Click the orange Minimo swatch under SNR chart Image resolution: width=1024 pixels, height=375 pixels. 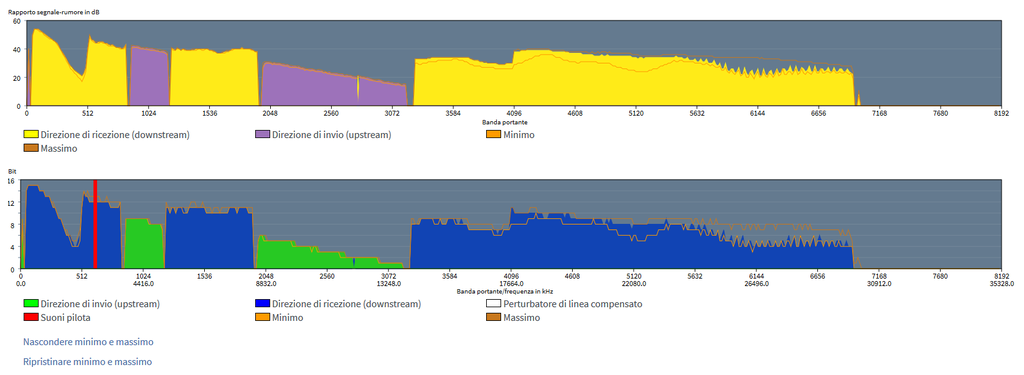click(494, 135)
